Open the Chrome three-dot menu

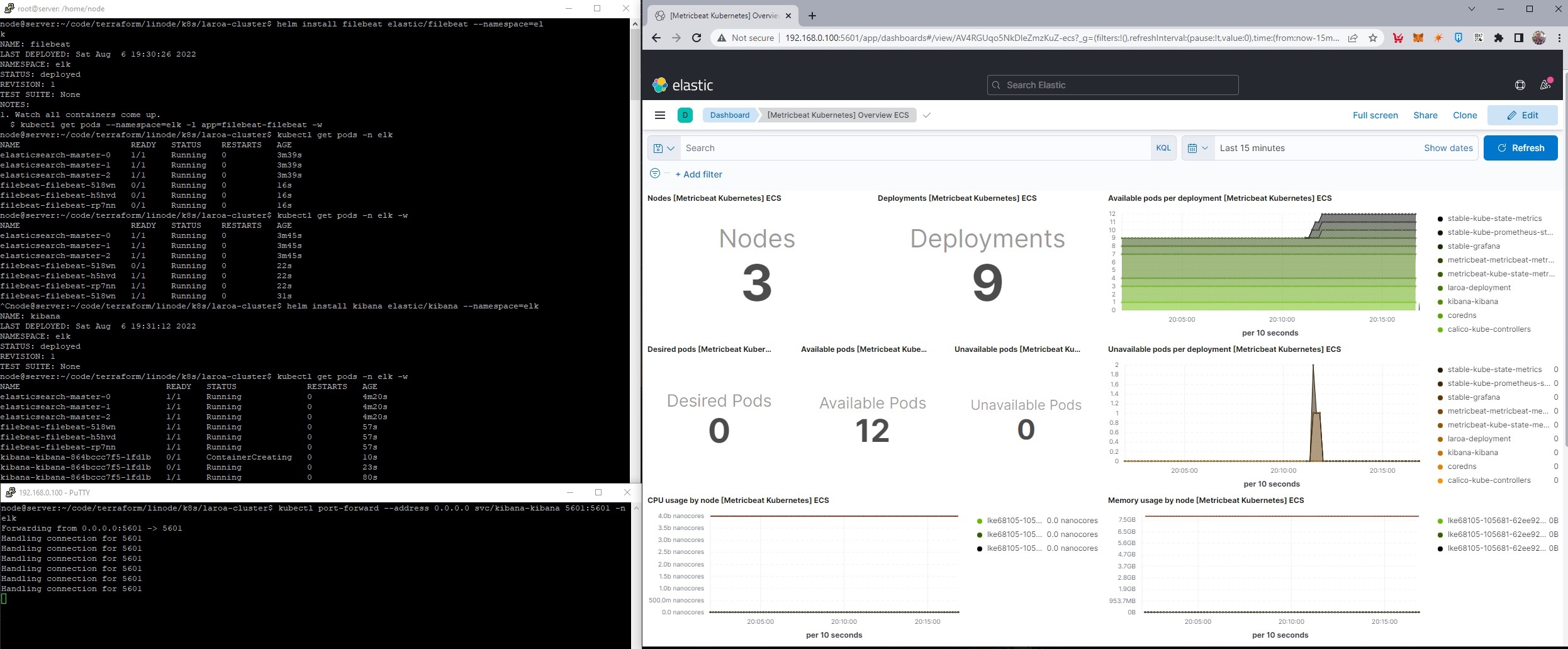tap(1559, 38)
